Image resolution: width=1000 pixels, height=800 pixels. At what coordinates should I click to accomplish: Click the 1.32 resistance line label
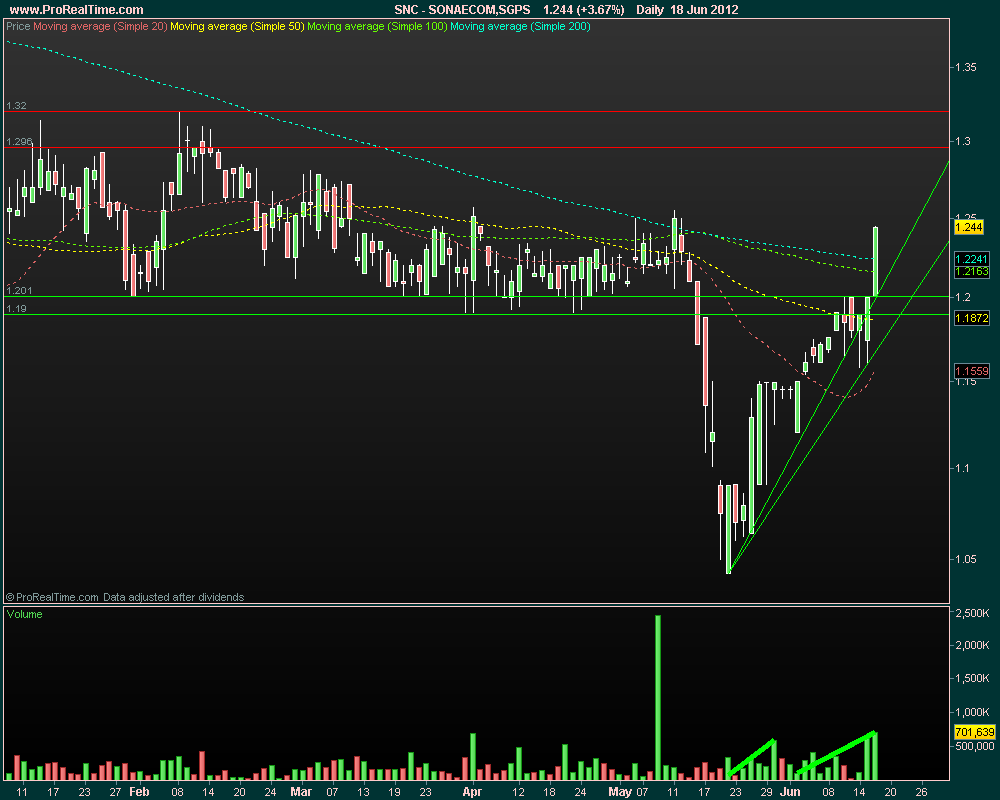17,105
